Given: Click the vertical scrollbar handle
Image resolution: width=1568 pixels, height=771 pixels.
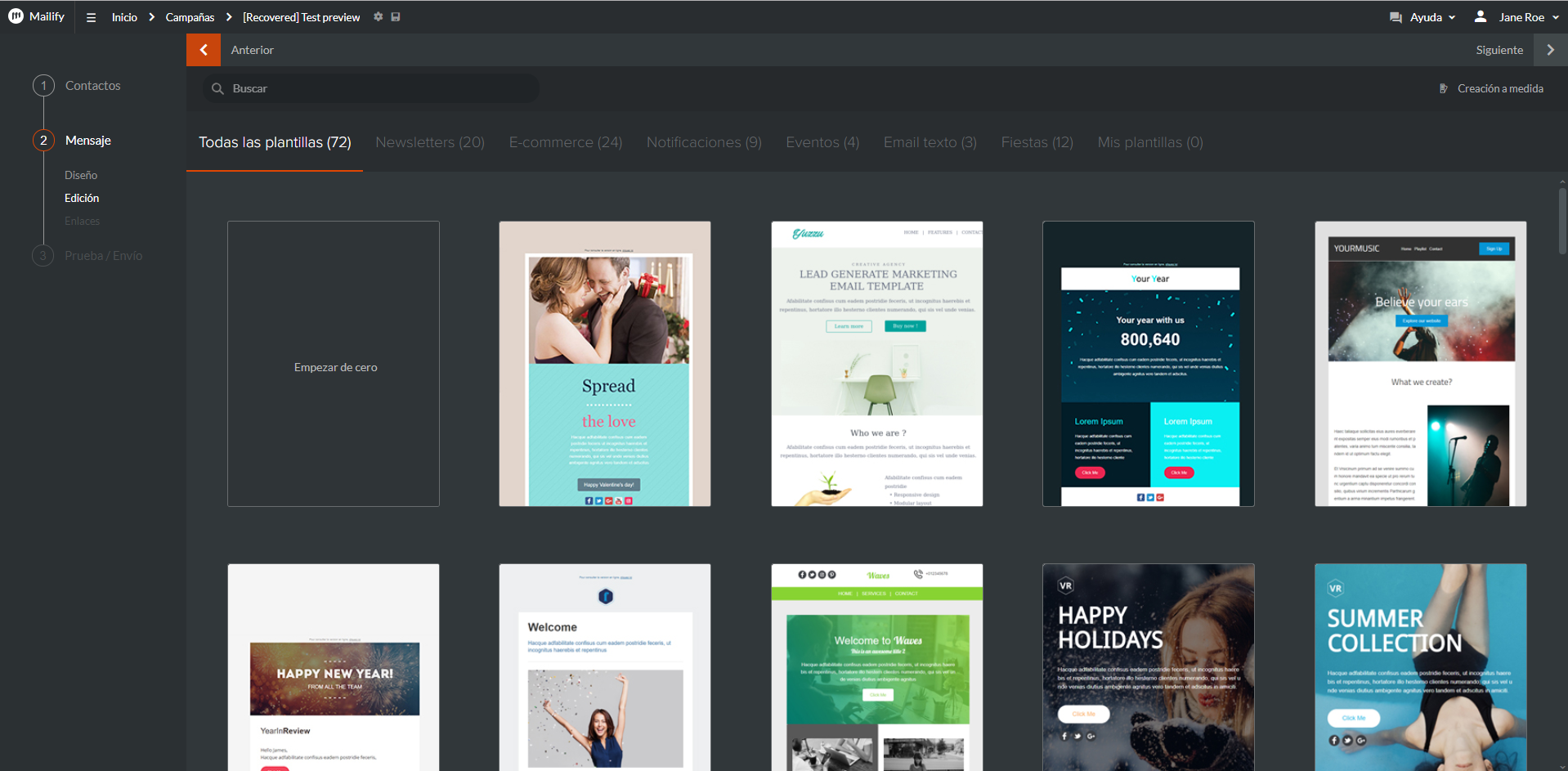Looking at the screenshot, I should click(1562, 221).
